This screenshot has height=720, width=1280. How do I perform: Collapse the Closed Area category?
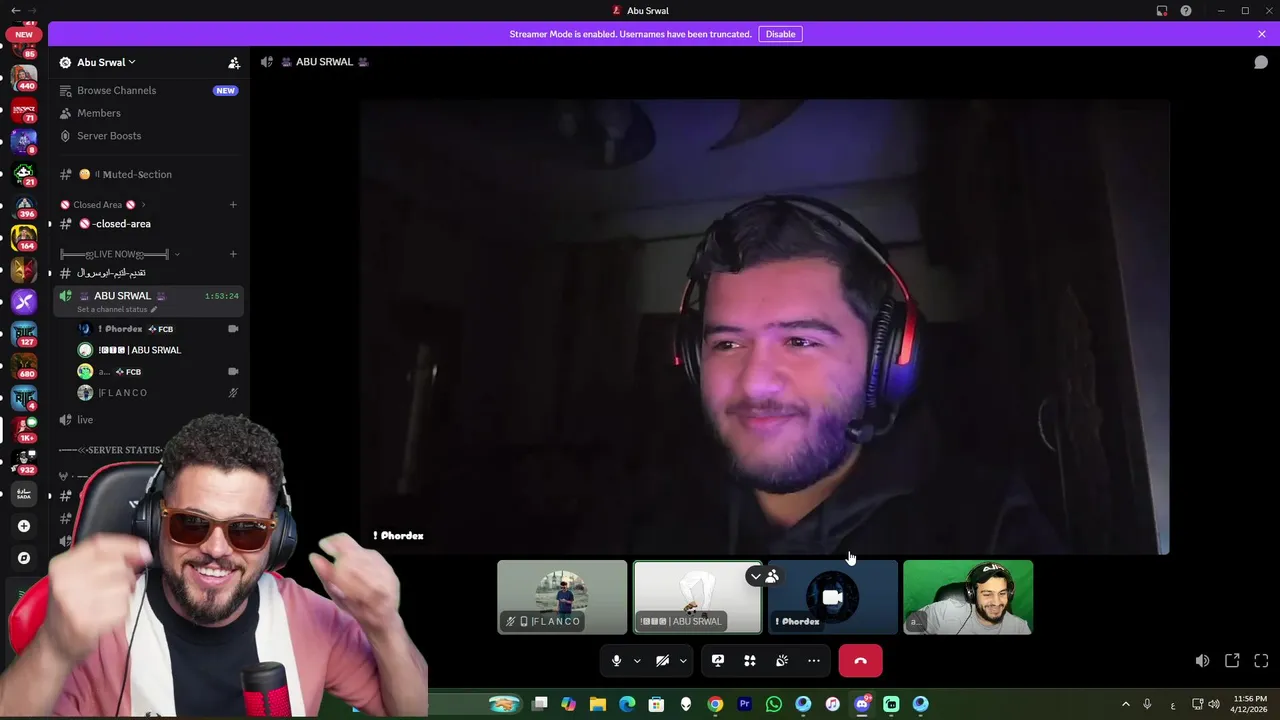pos(104,205)
